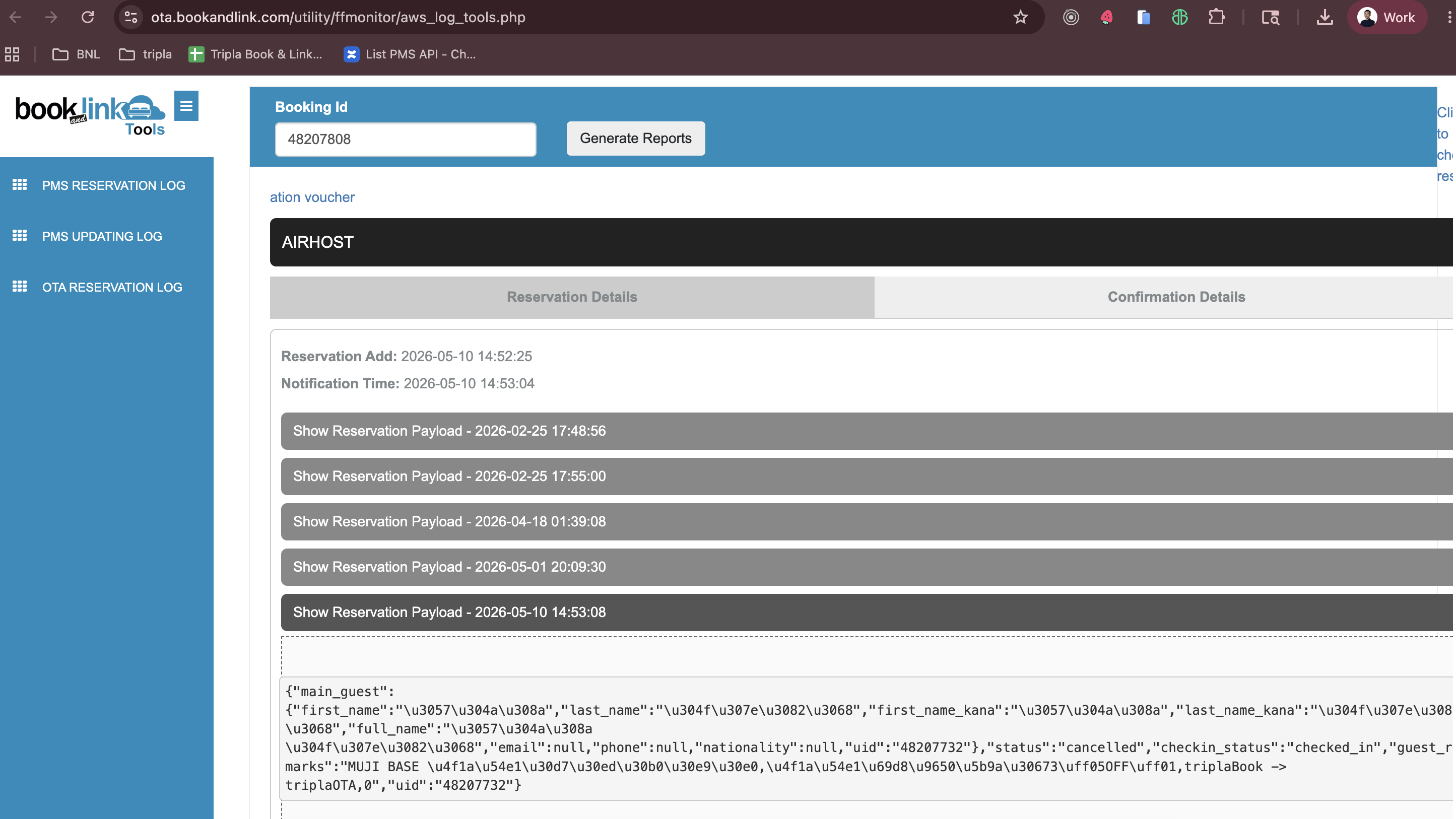The height and width of the screenshot is (819, 1456).
Task: Expand Reservation Payload 2026-02-25 17:55:00
Action: pos(867,476)
